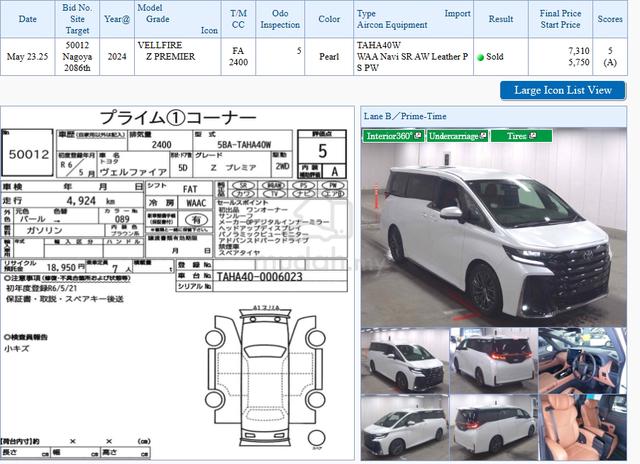Viewport: 640px width, 464px height.
Task: Click the auction sheet car damage diagram
Action: 265,377
